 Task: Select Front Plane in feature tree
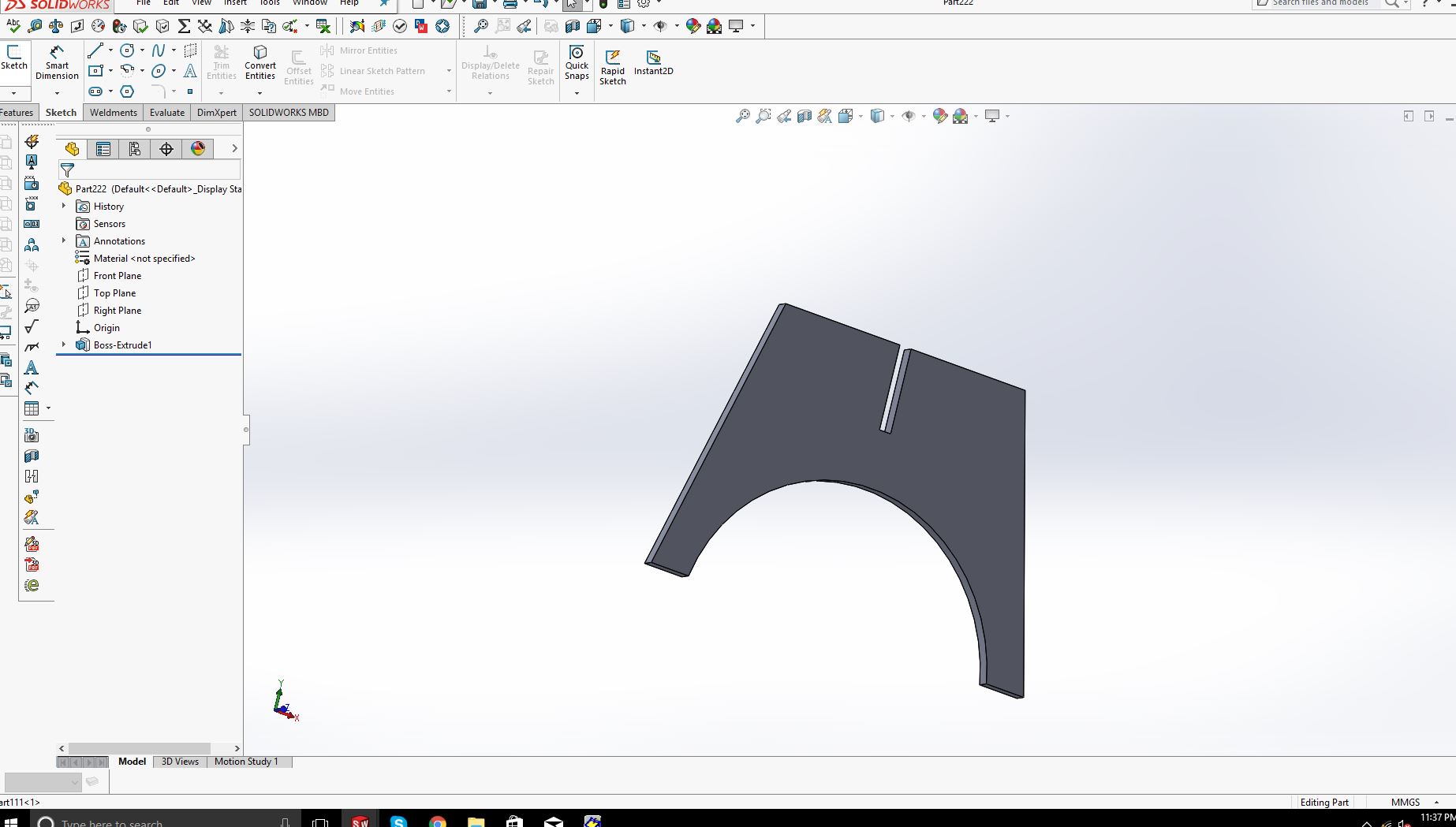coord(118,276)
